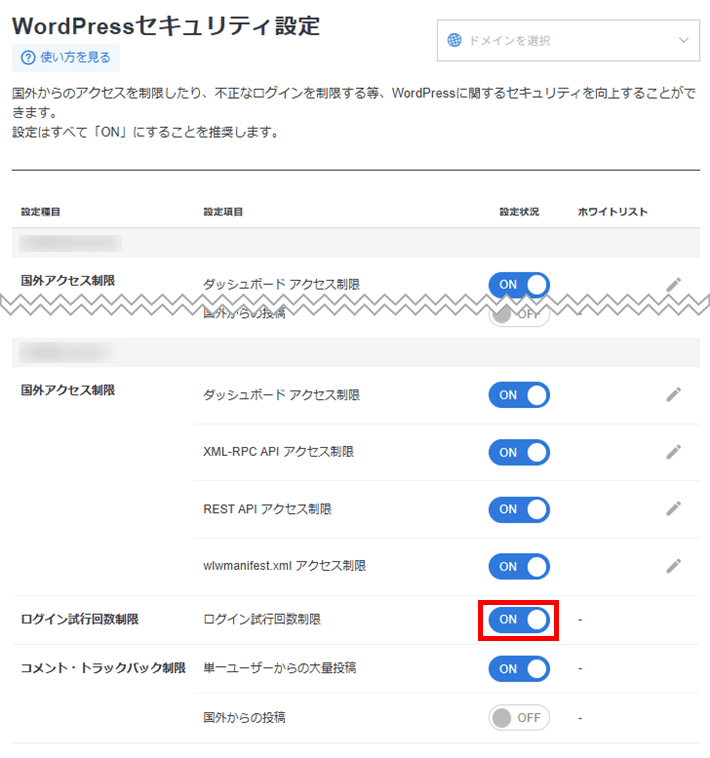Click the question mark help icon
This screenshot has height=758, width=710.
pos(28,58)
